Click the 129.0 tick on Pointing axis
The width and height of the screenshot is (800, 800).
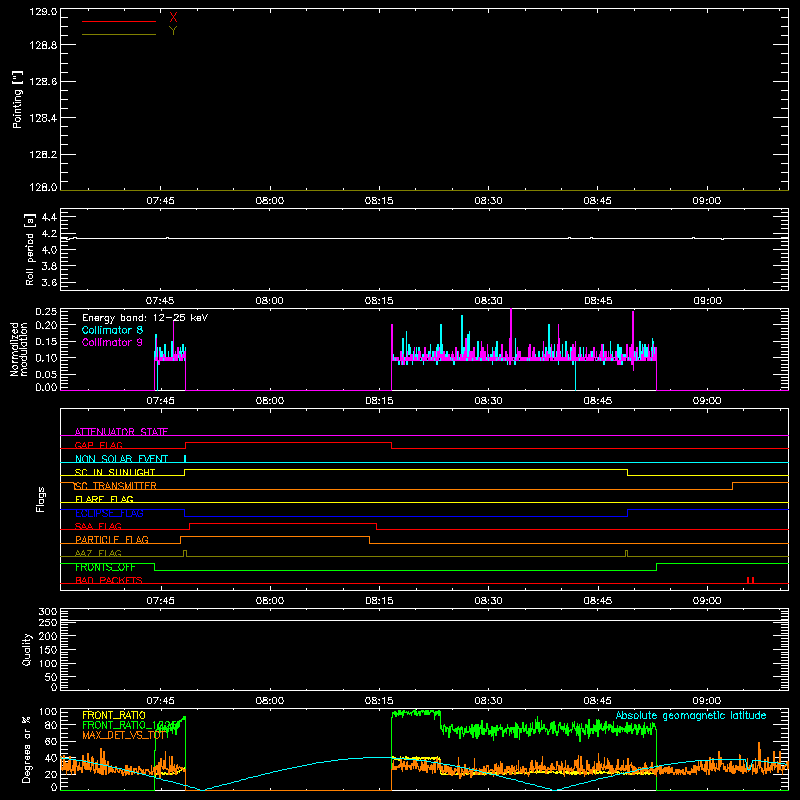(x=43, y=11)
